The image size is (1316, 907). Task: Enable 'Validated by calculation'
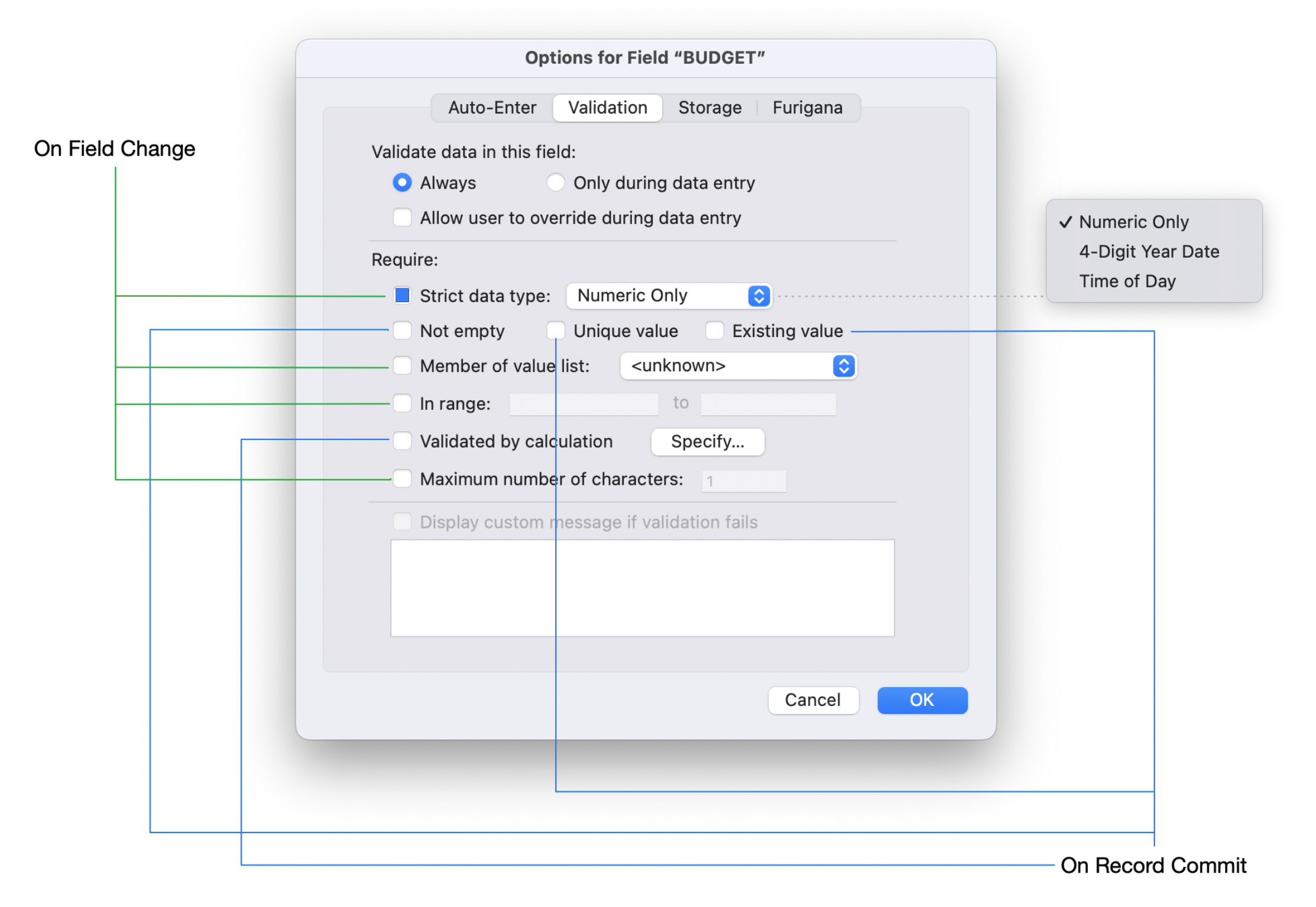coord(402,440)
